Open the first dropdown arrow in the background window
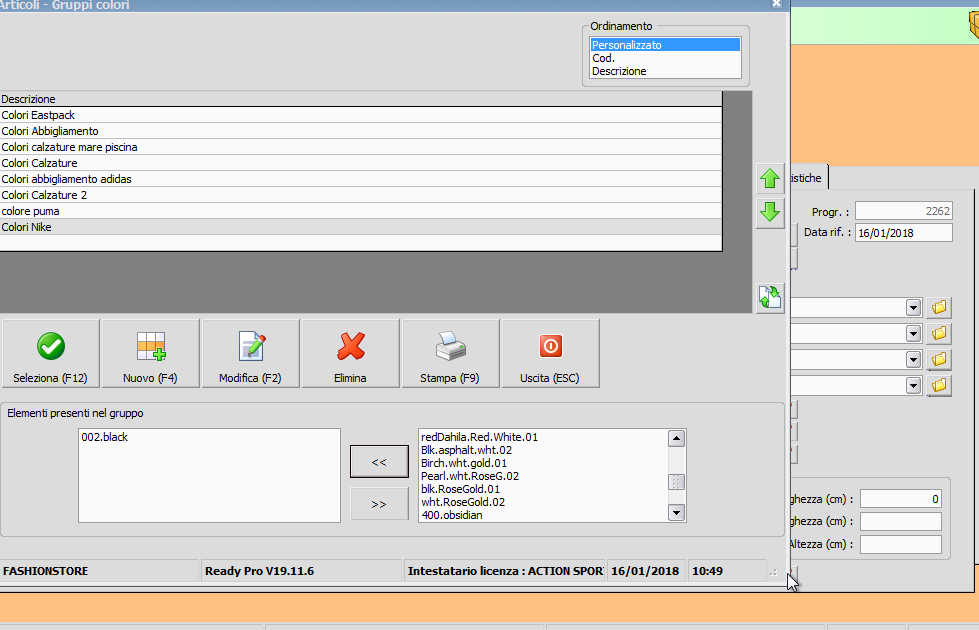This screenshot has width=979, height=630. point(913,307)
